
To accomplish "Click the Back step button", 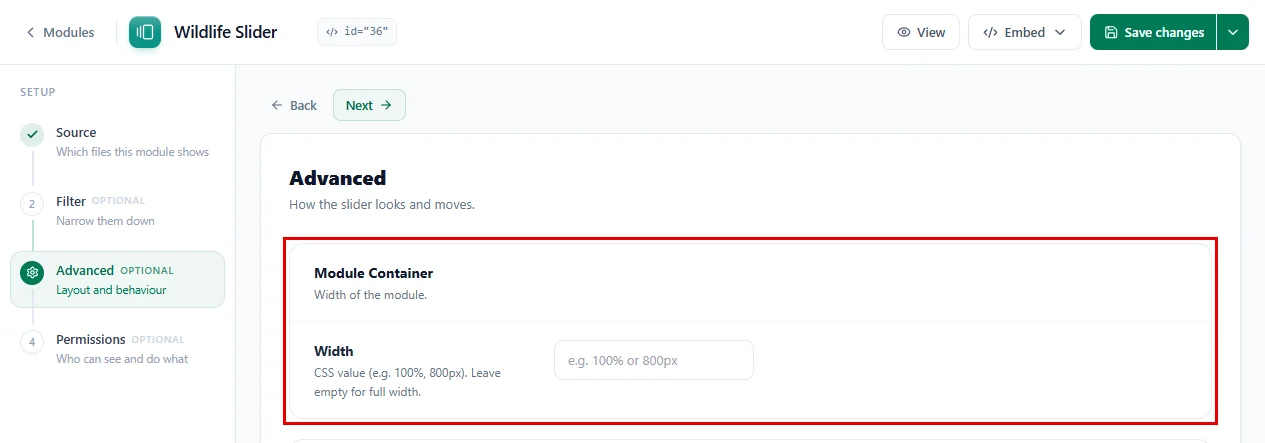I will 294,105.
